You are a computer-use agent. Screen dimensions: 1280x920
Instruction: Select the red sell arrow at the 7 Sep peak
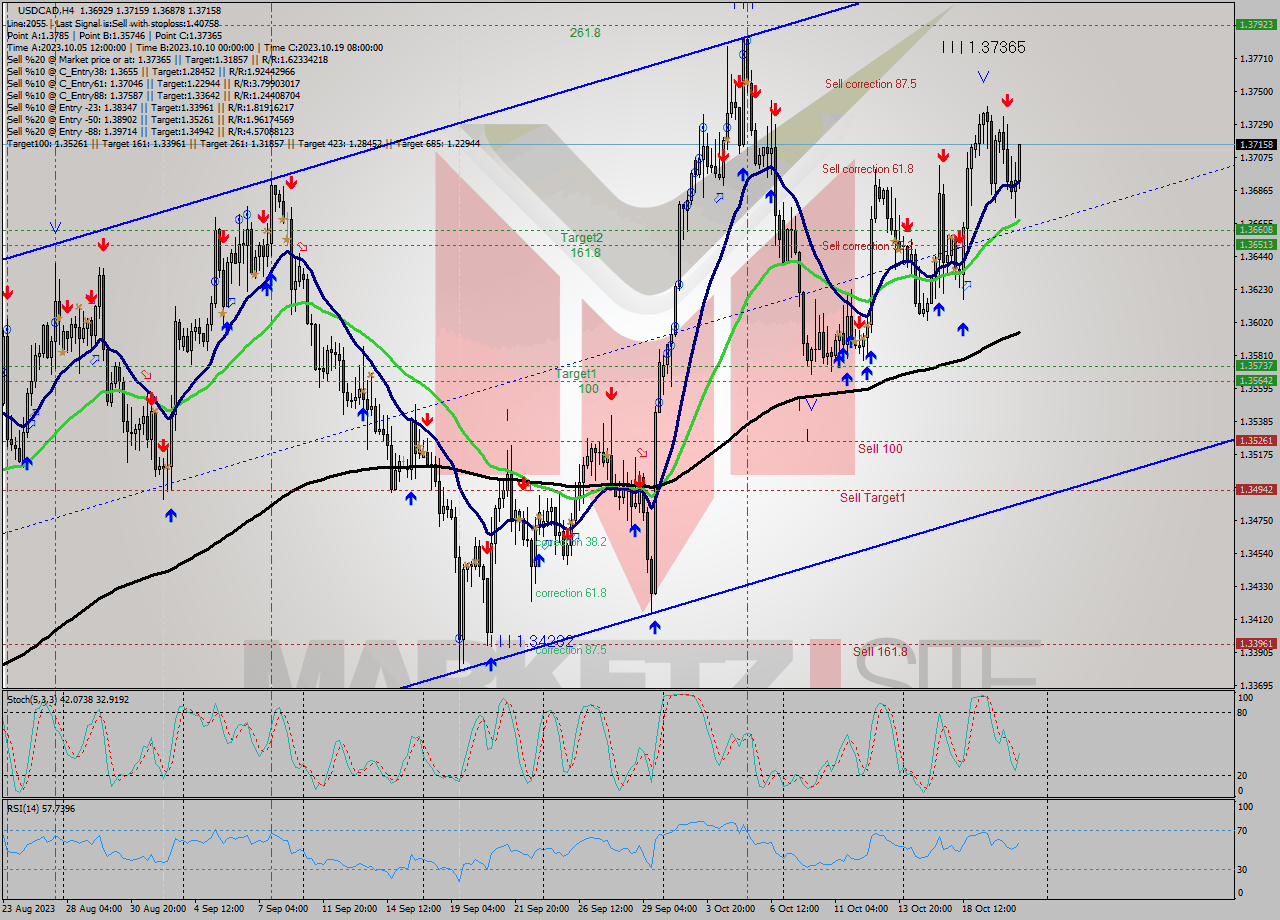tap(291, 182)
